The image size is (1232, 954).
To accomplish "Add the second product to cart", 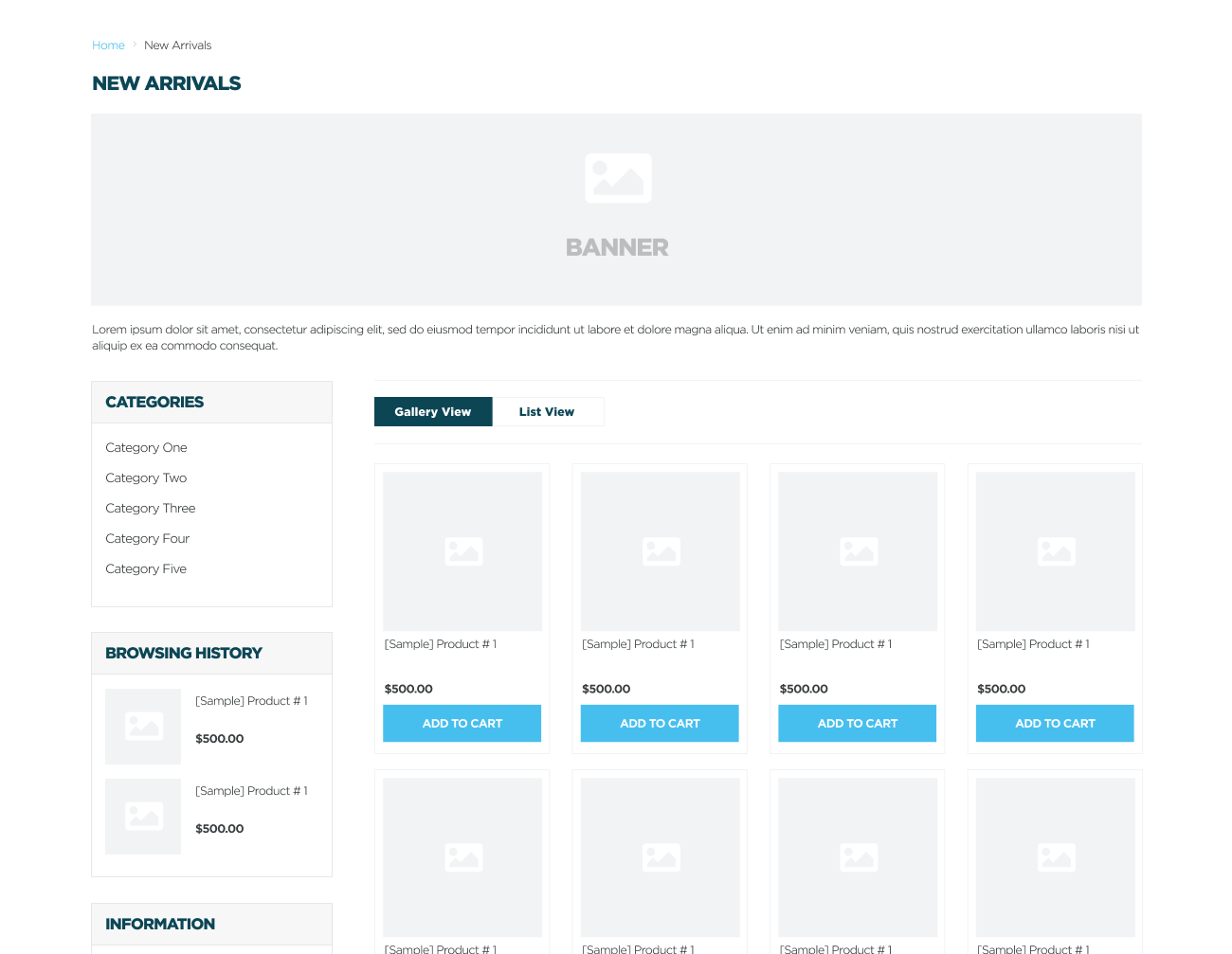I will (660, 724).
